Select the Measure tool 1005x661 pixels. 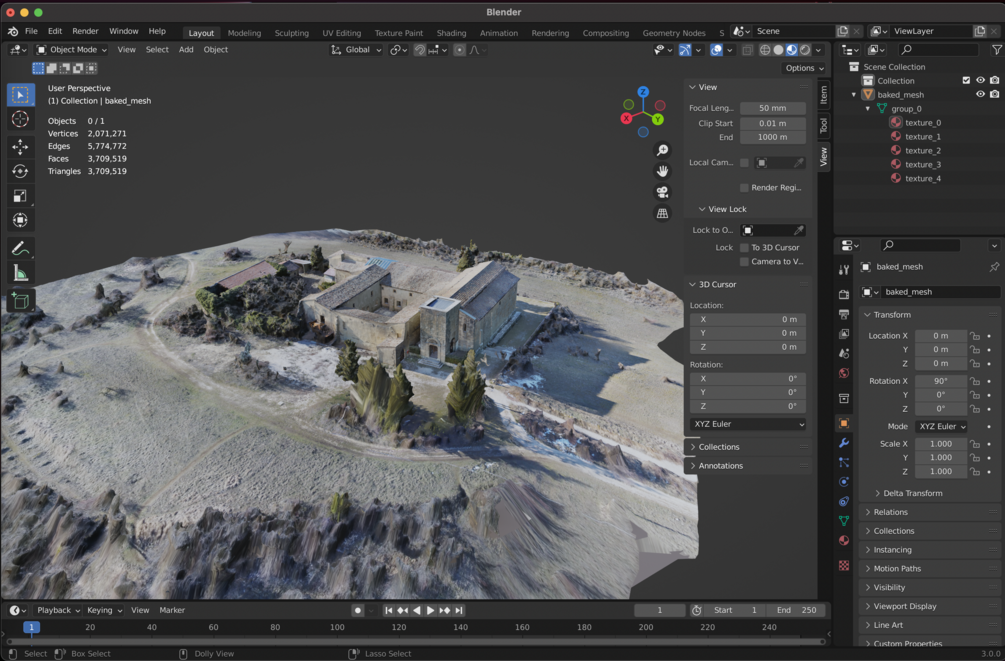pos(21,274)
